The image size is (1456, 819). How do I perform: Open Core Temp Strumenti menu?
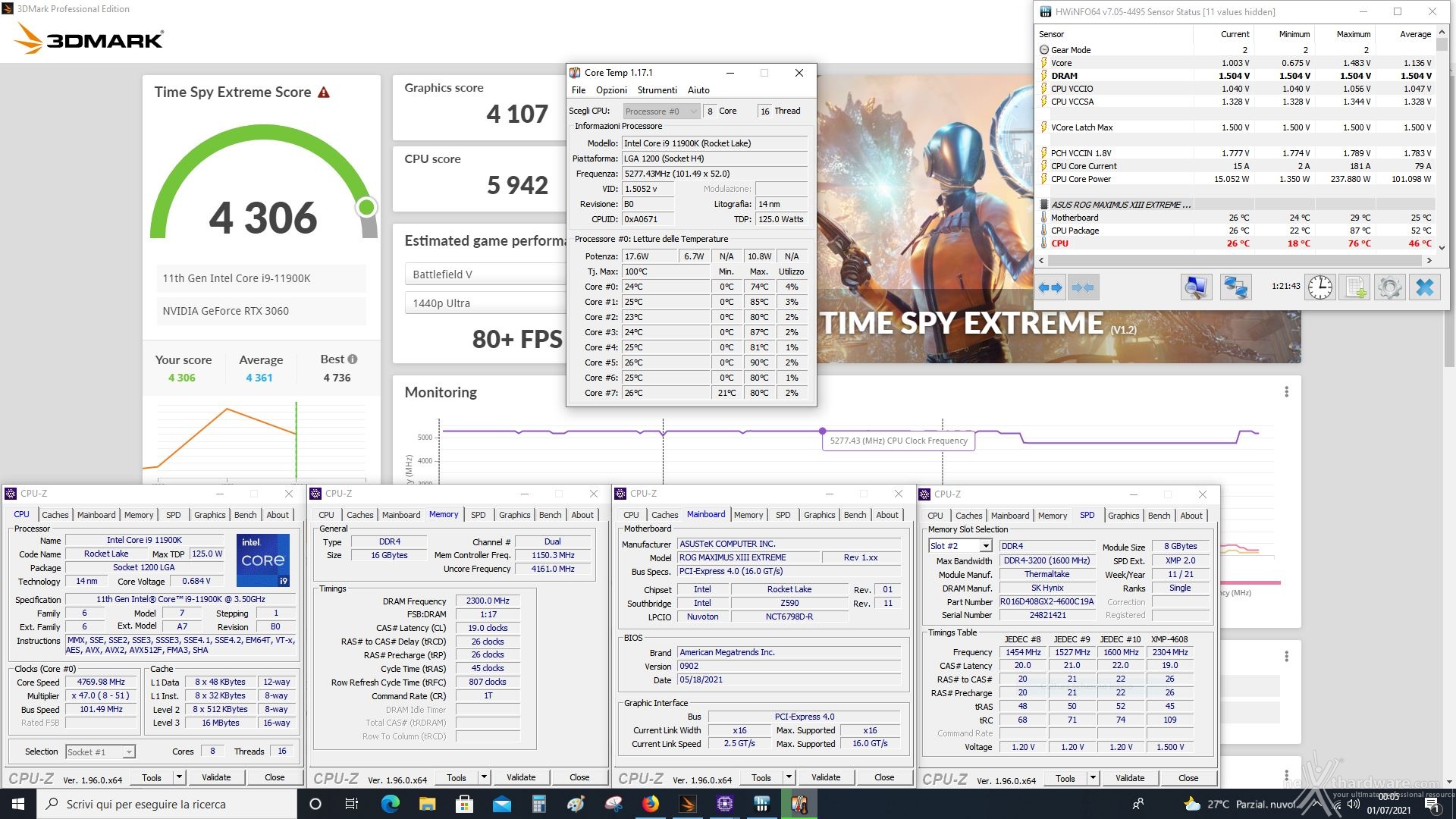pos(657,90)
